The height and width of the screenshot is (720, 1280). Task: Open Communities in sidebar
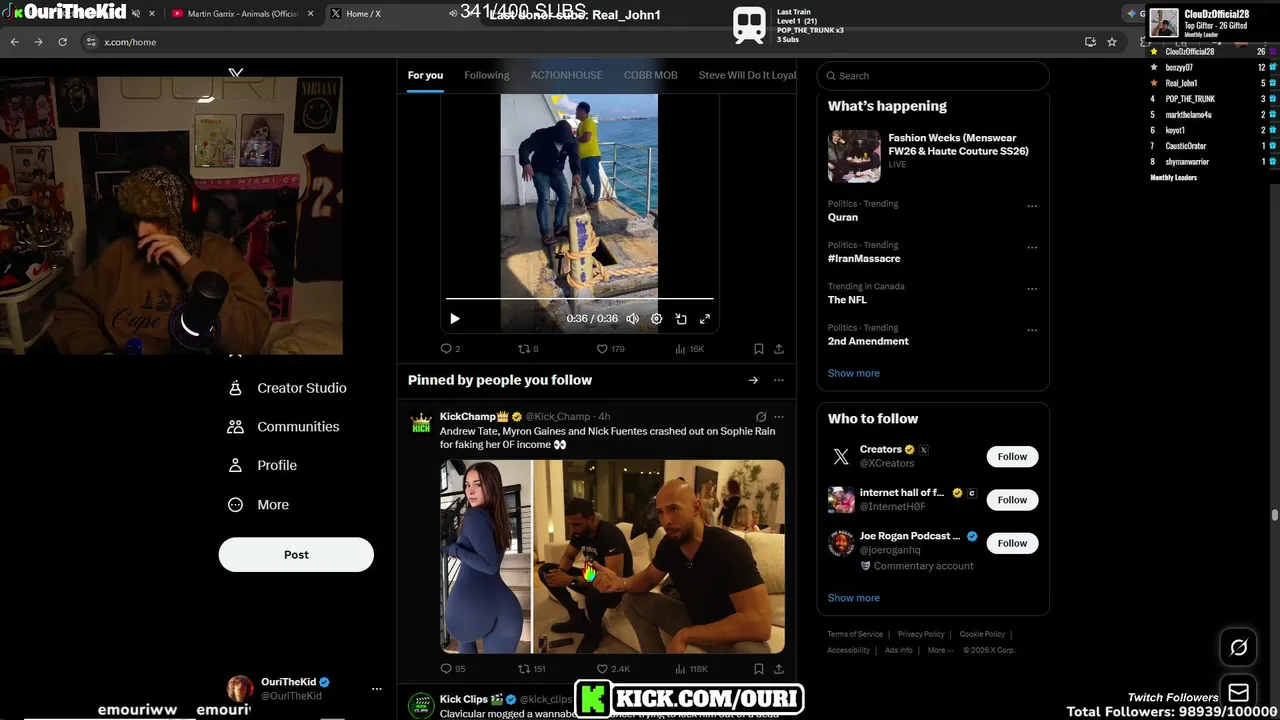point(284,426)
